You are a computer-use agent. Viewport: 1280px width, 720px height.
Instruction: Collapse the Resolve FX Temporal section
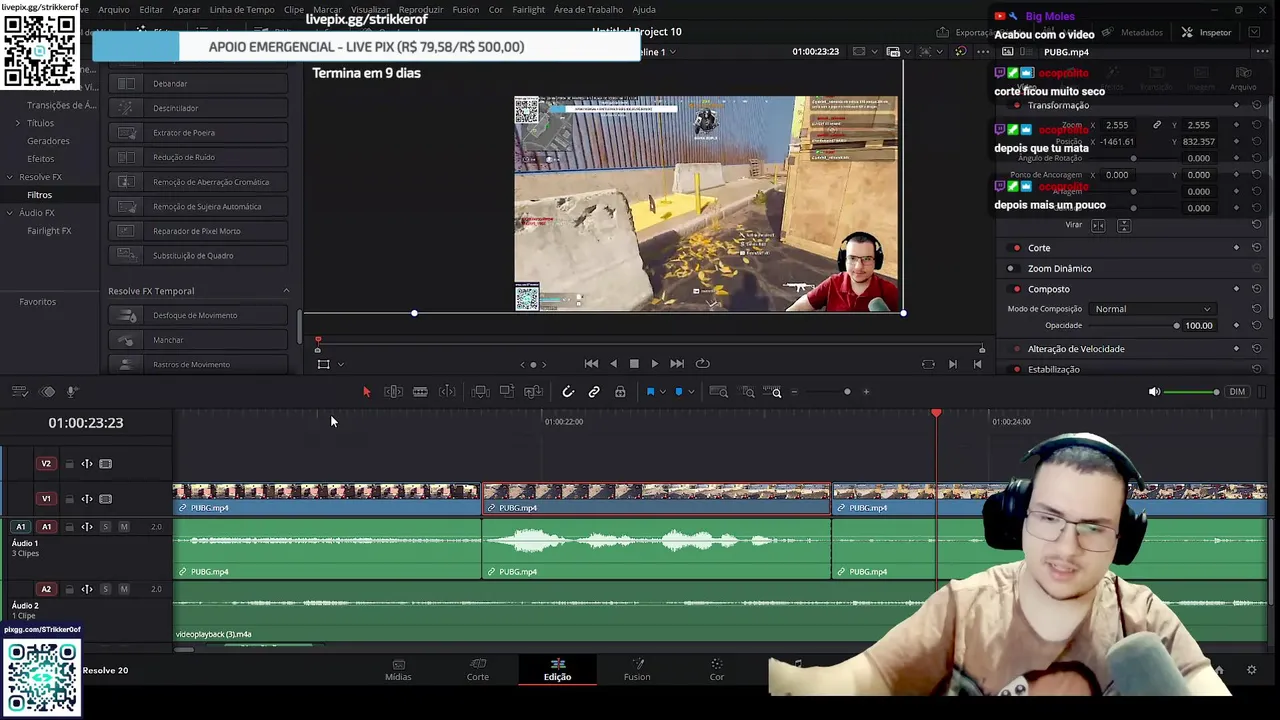[286, 291]
